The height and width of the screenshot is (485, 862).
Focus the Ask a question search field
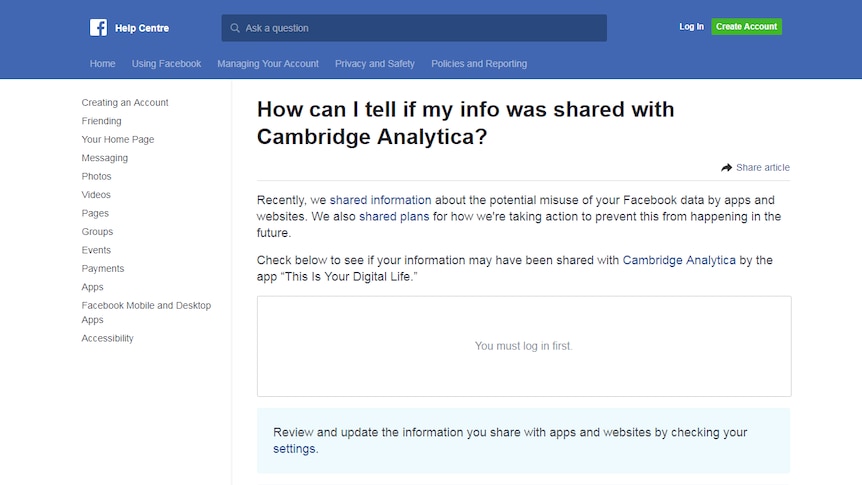[414, 28]
